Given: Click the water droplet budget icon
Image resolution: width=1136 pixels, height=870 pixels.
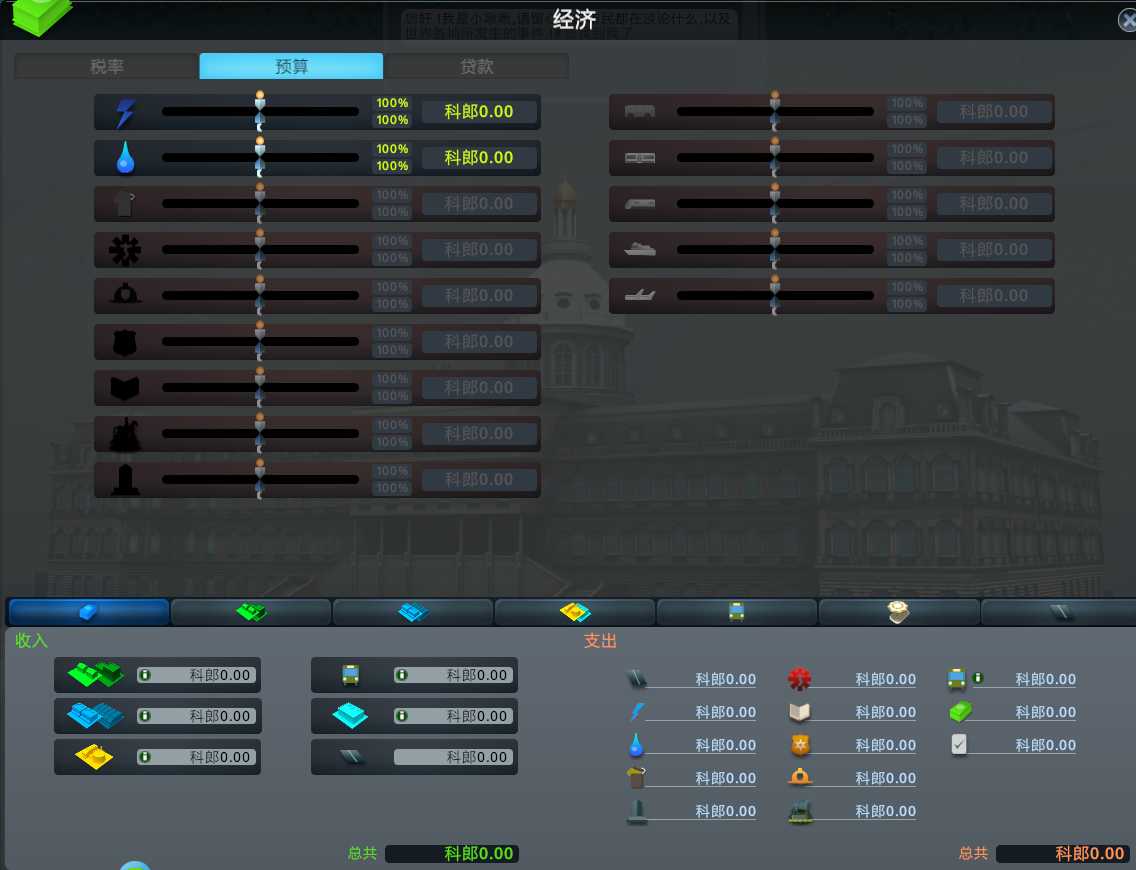Looking at the screenshot, I should (x=125, y=158).
